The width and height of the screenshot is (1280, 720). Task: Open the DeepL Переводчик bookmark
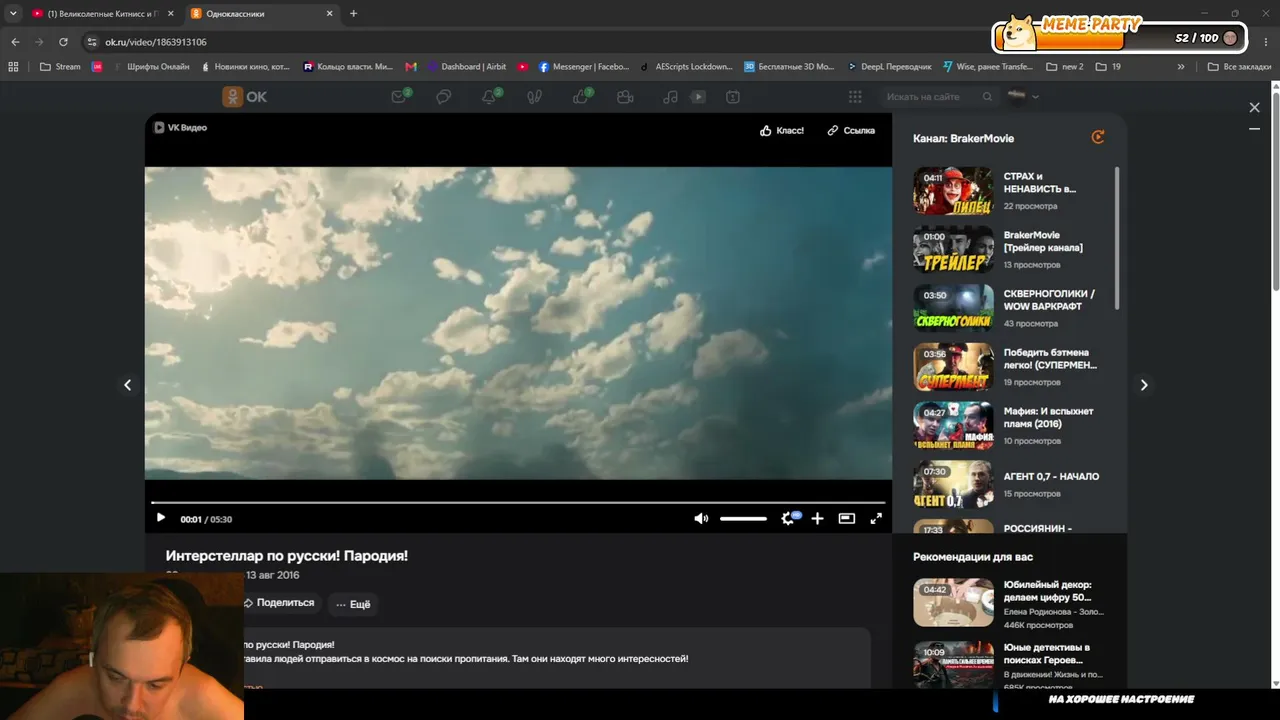tap(889, 67)
